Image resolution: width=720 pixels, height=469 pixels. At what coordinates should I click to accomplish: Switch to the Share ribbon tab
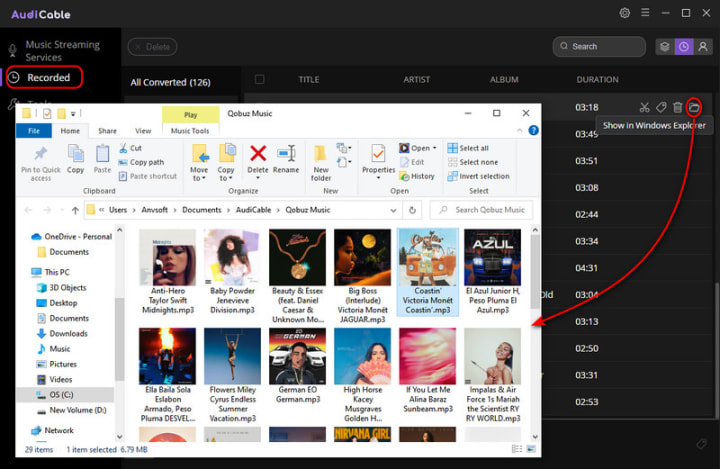[x=107, y=131]
